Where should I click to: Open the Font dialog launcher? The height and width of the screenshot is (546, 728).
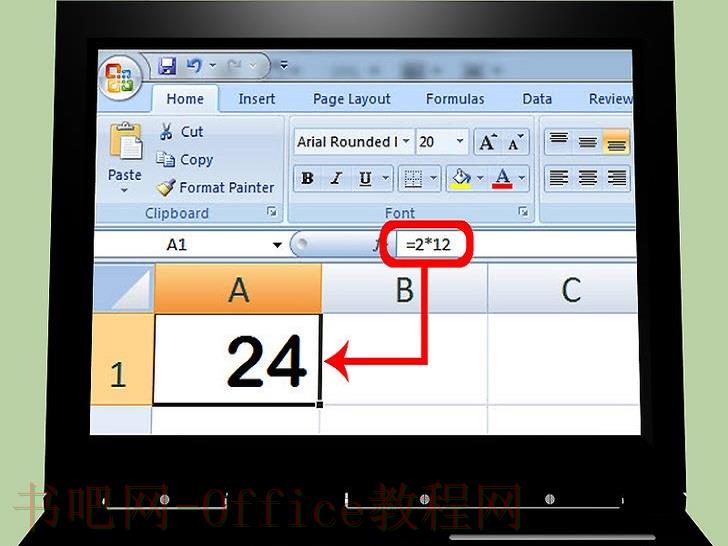pos(523,212)
